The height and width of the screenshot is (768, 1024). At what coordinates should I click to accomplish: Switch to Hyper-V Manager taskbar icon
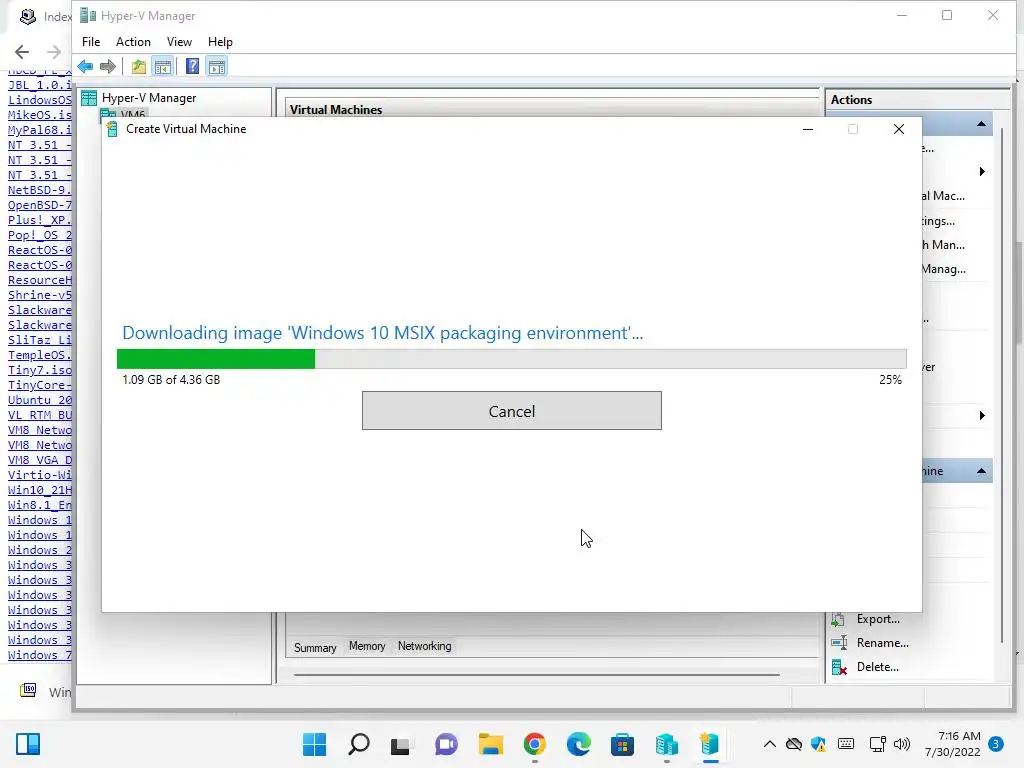click(x=666, y=744)
